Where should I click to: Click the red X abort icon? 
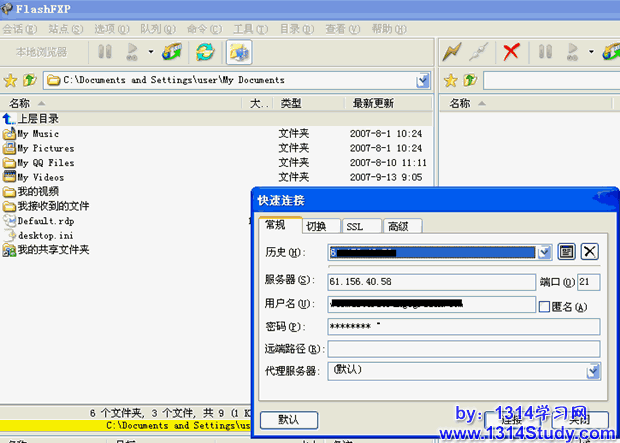(x=511, y=51)
